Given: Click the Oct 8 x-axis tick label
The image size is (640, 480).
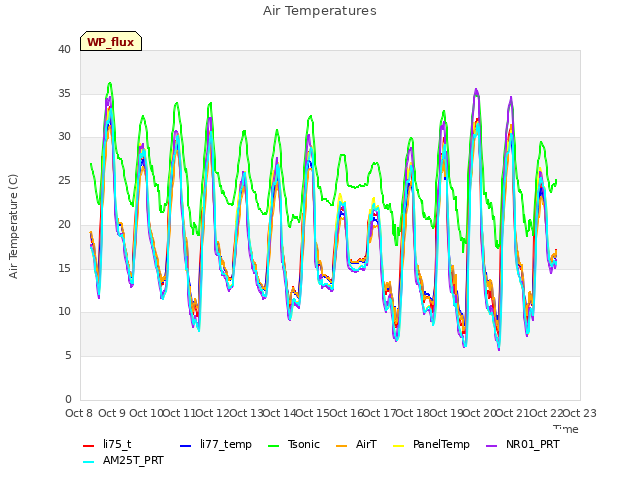Looking at the screenshot, I should pos(79,413).
